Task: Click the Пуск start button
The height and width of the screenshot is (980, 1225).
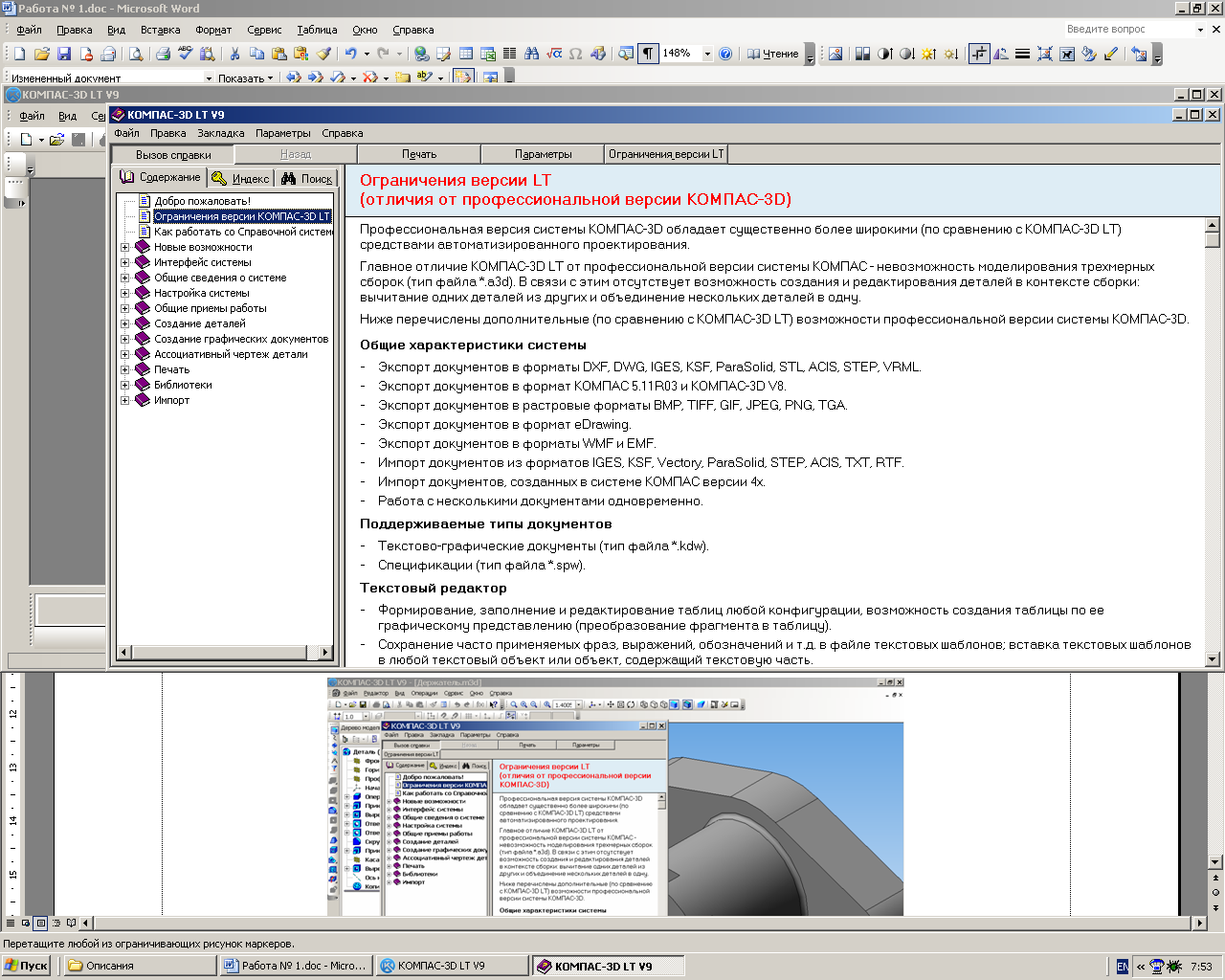Action: point(26,966)
